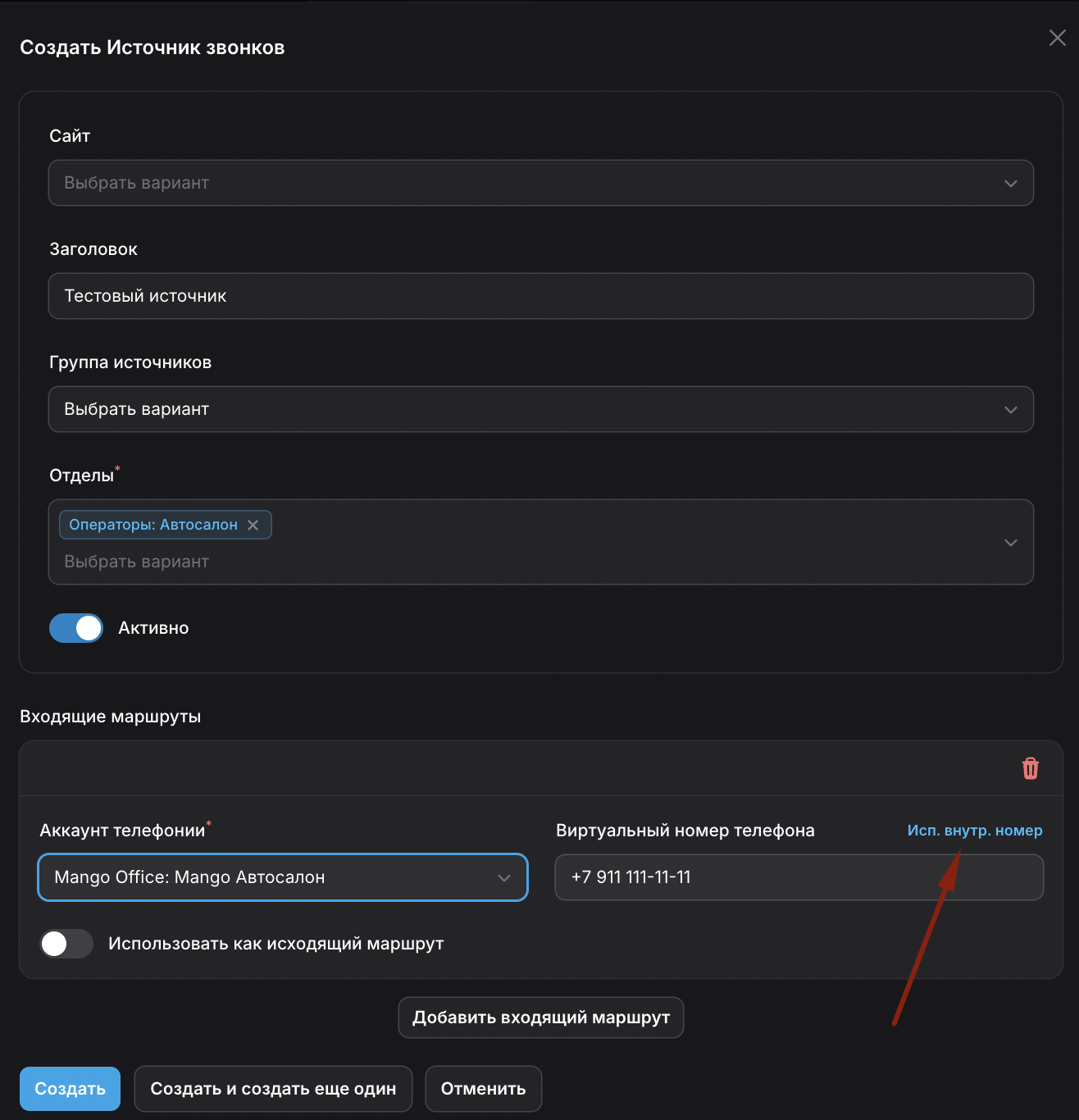The image size is (1079, 1120).
Task: Click the 'Создать' button
Action: (x=70, y=1089)
